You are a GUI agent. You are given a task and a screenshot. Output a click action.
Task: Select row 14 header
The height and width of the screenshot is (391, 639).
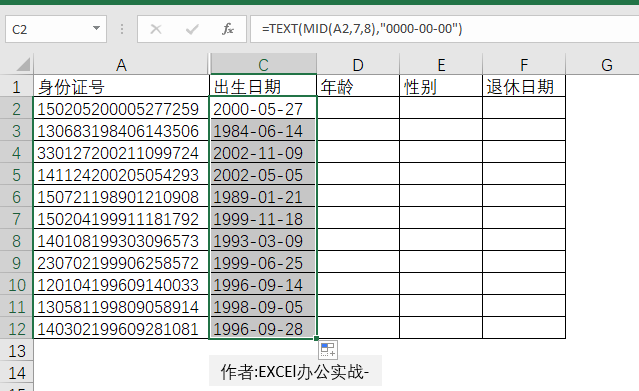(x=16, y=373)
